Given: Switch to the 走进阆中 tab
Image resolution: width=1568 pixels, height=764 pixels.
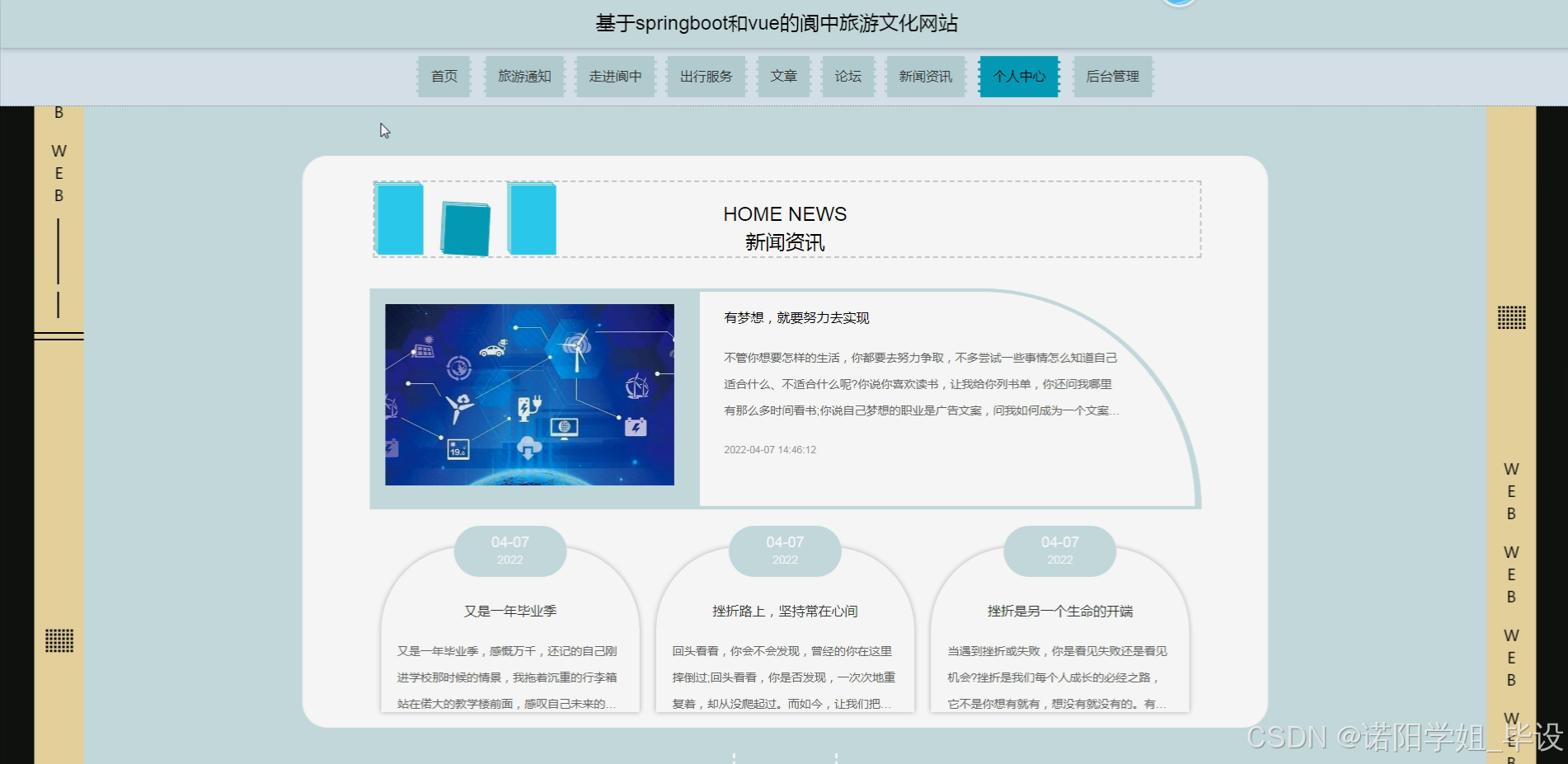Looking at the screenshot, I should point(615,76).
